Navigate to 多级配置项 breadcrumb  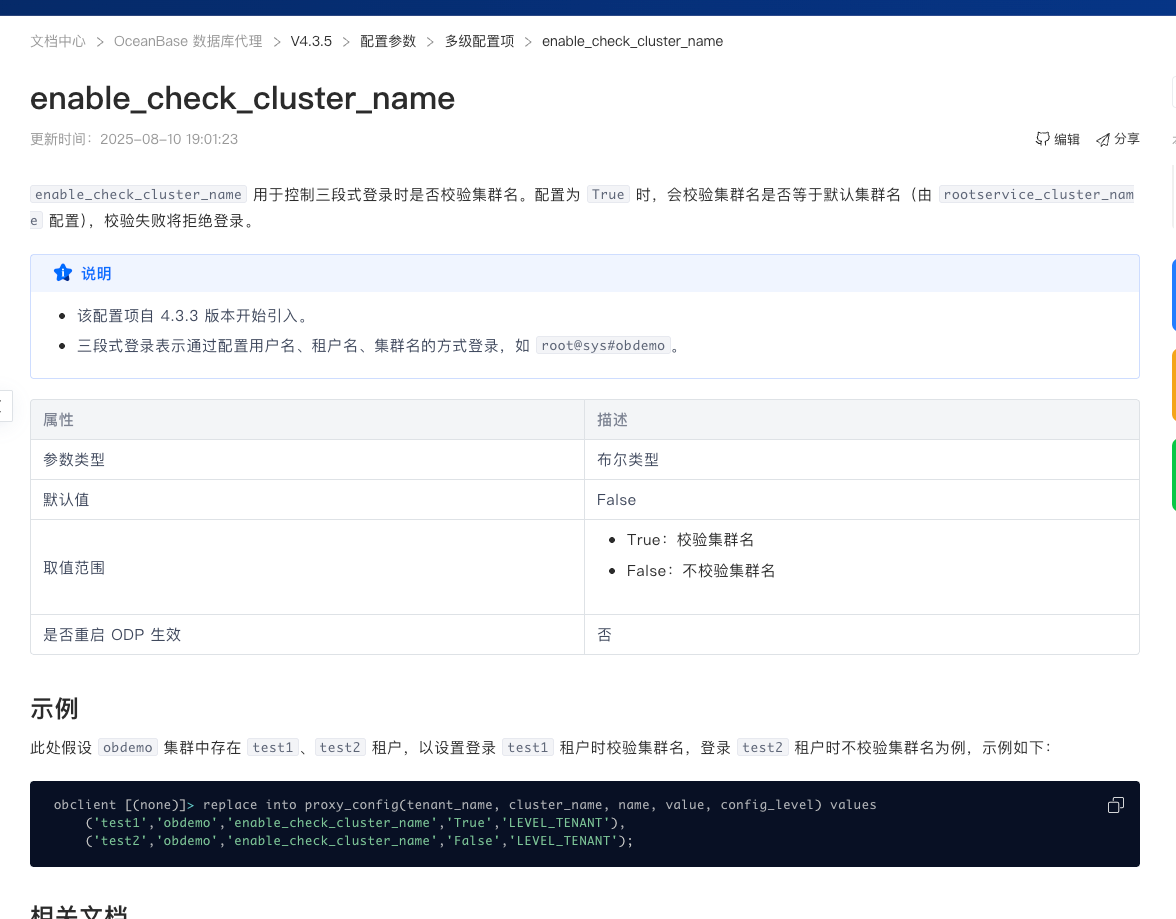[479, 41]
